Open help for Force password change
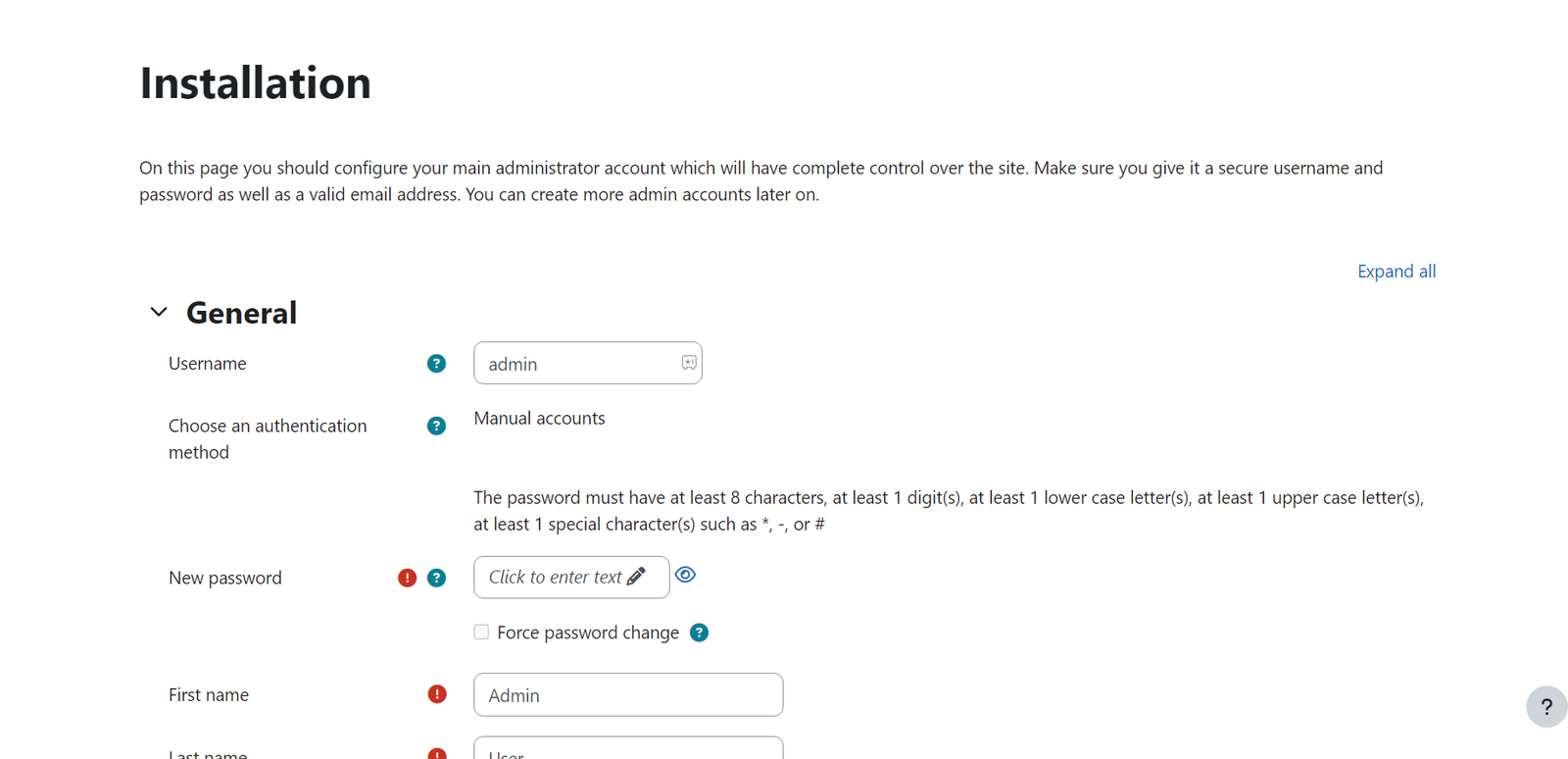Screen dimensions: 1568x759 (699, 632)
